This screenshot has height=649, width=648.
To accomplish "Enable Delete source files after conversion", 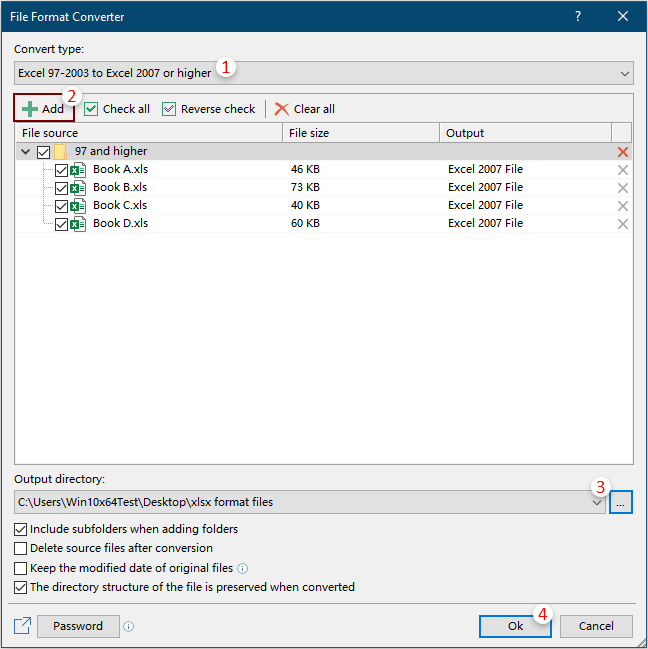I will tap(20, 548).
